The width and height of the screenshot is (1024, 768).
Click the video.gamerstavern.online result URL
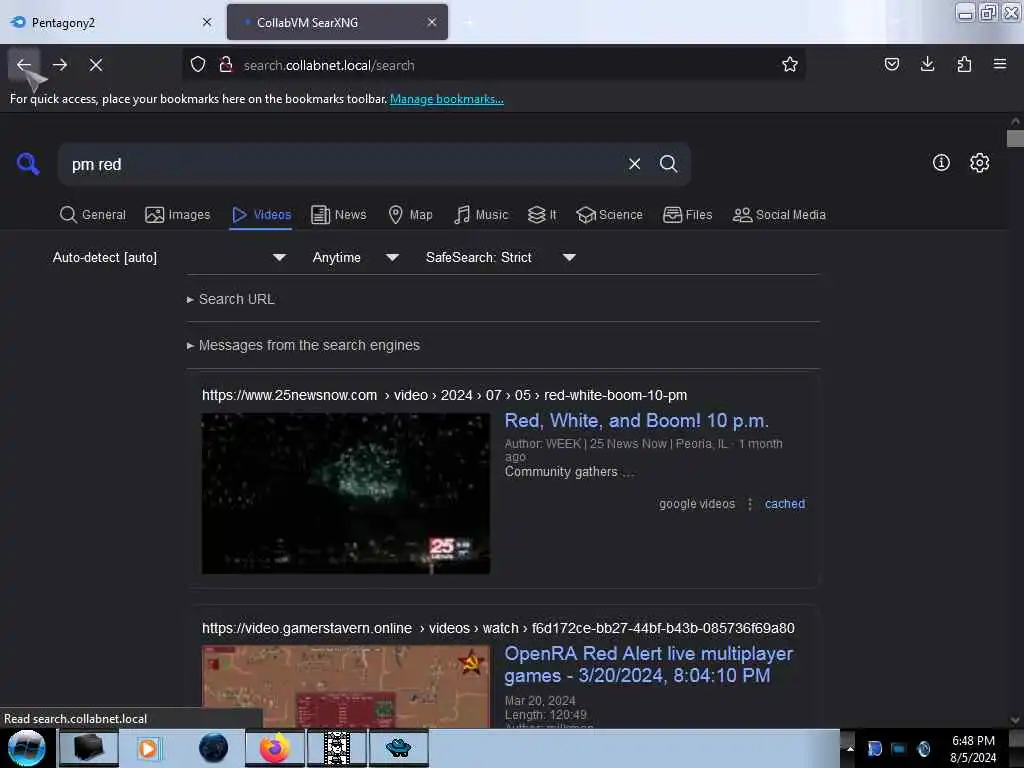[x=498, y=628]
